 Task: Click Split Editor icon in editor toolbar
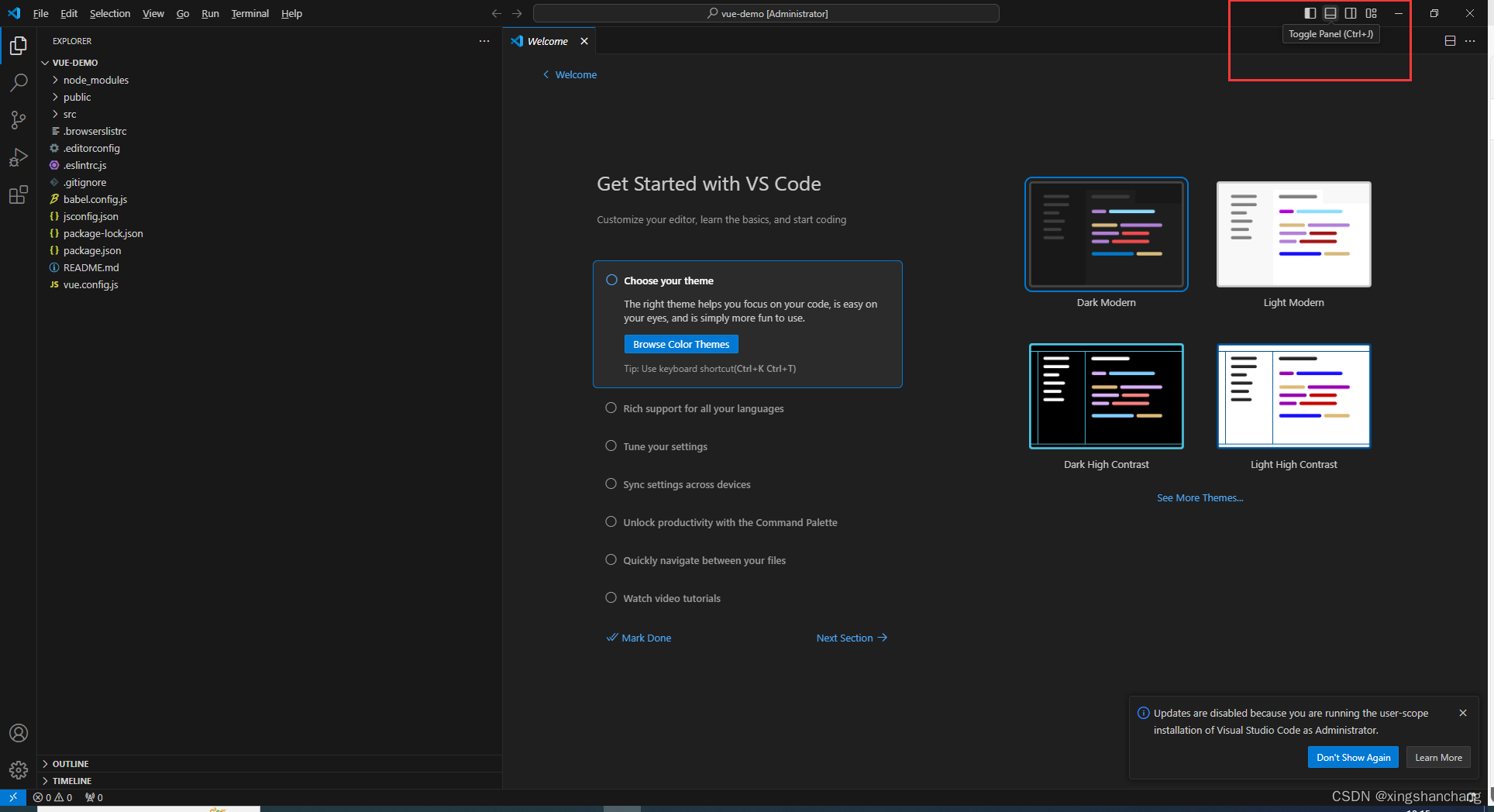click(x=1450, y=41)
